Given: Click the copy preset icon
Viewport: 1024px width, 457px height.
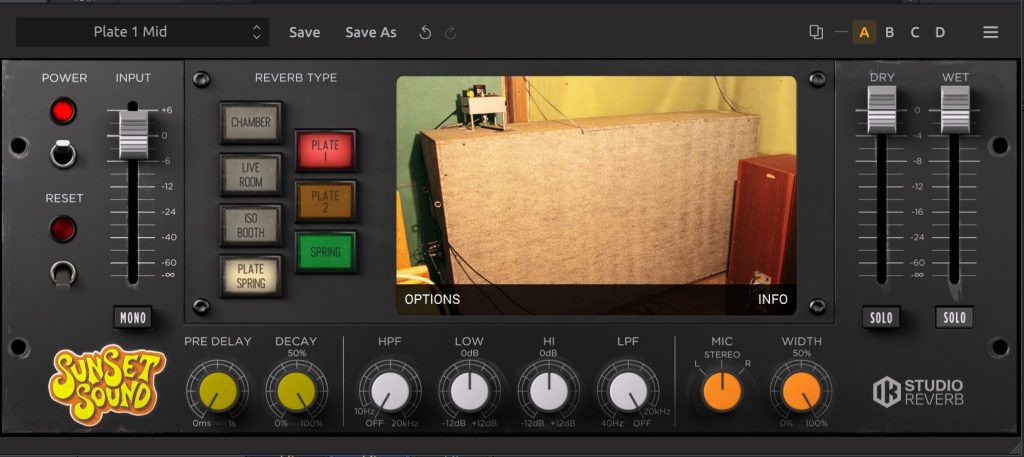Looking at the screenshot, I should 816,32.
